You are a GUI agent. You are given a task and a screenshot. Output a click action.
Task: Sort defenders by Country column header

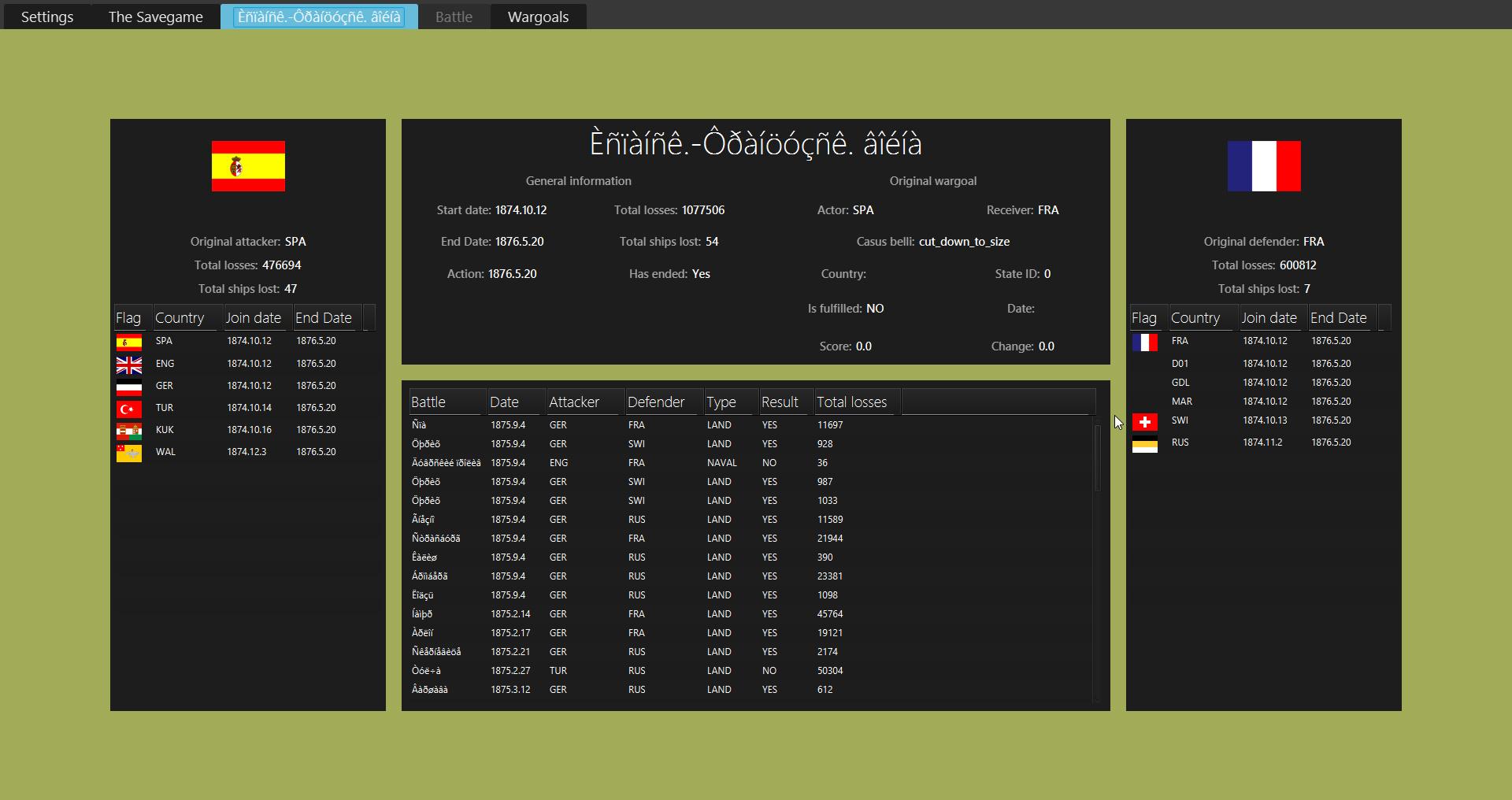(x=1195, y=317)
